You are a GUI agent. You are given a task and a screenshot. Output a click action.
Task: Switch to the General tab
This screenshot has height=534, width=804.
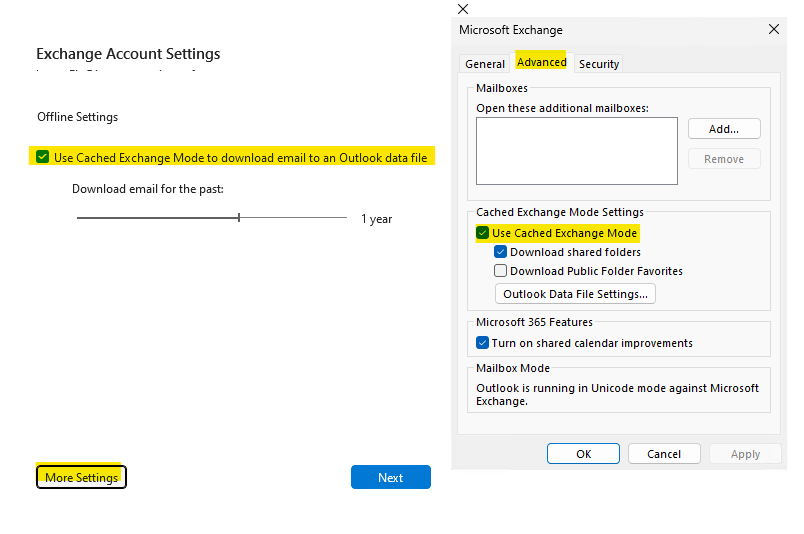(485, 64)
